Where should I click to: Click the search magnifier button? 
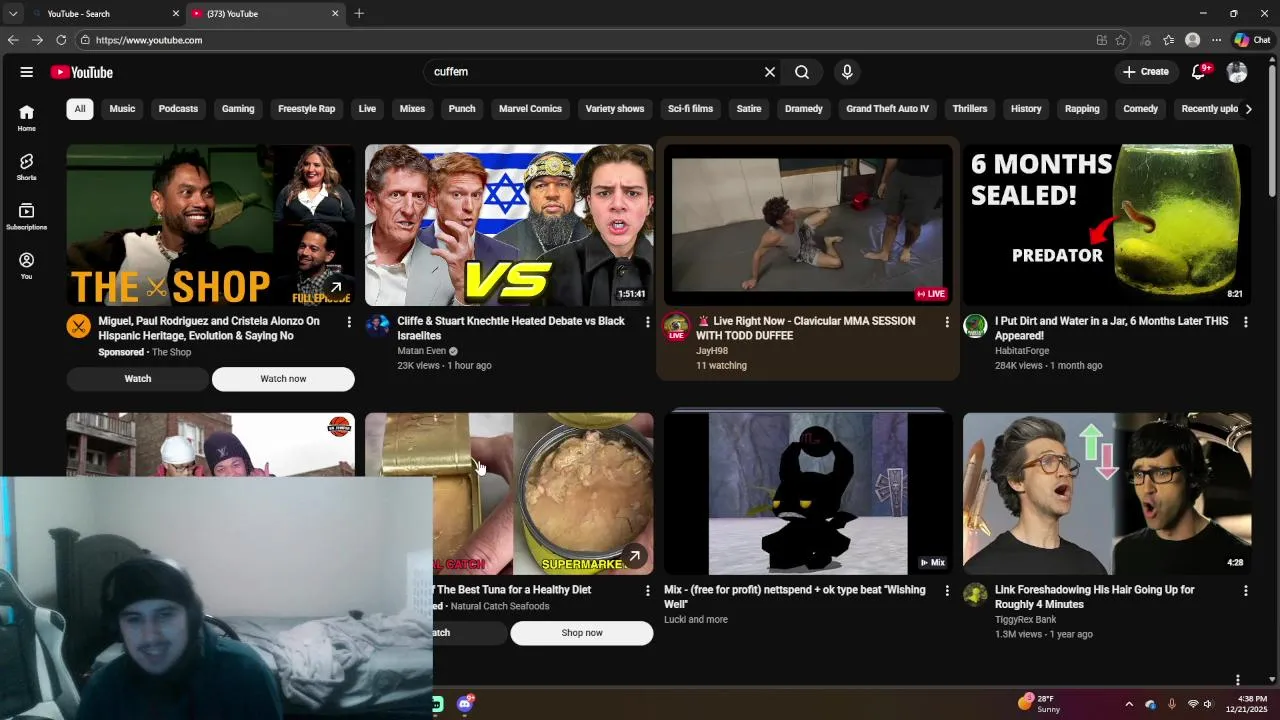pos(802,72)
